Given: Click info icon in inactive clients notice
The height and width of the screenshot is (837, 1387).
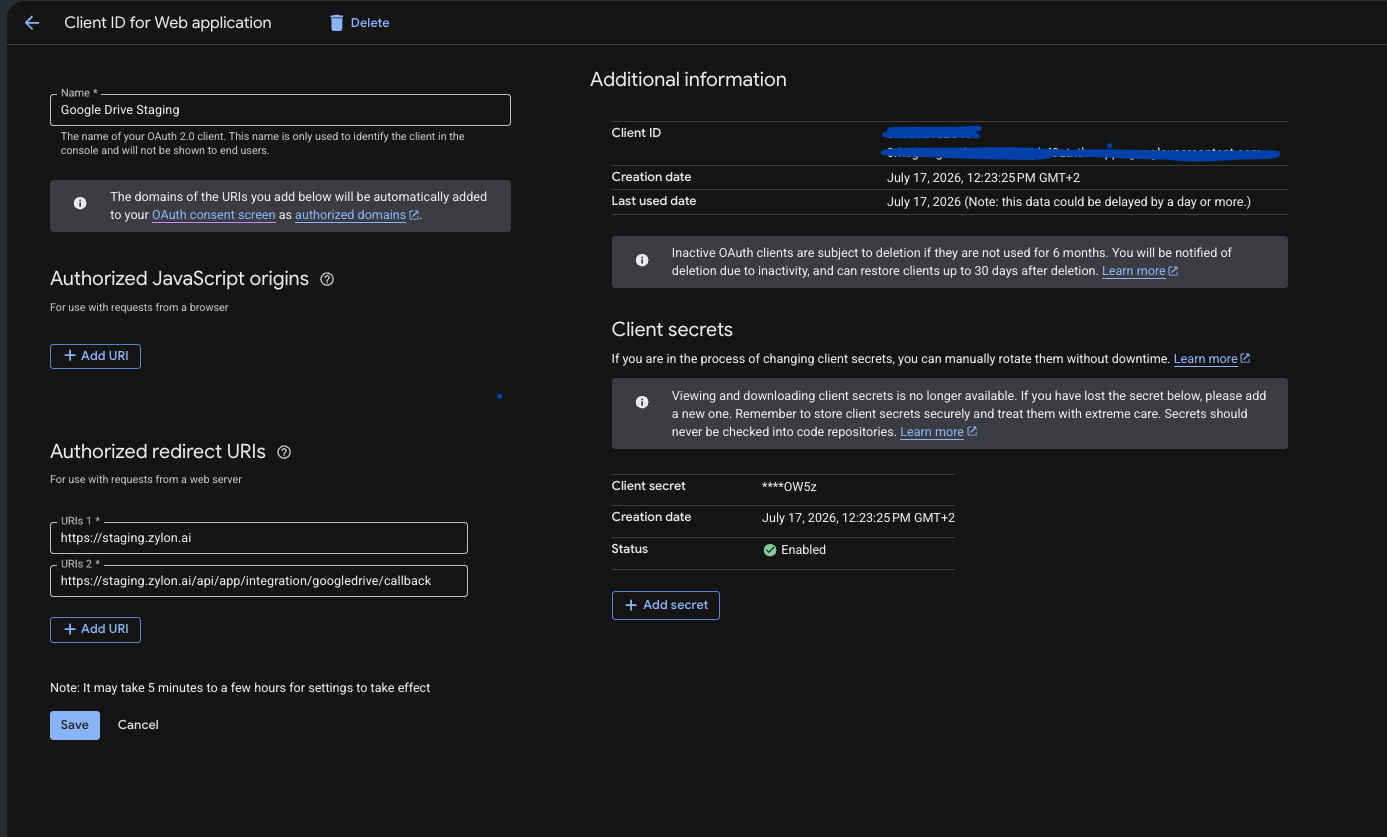Looking at the screenshot, I should (x=642, y=260).
